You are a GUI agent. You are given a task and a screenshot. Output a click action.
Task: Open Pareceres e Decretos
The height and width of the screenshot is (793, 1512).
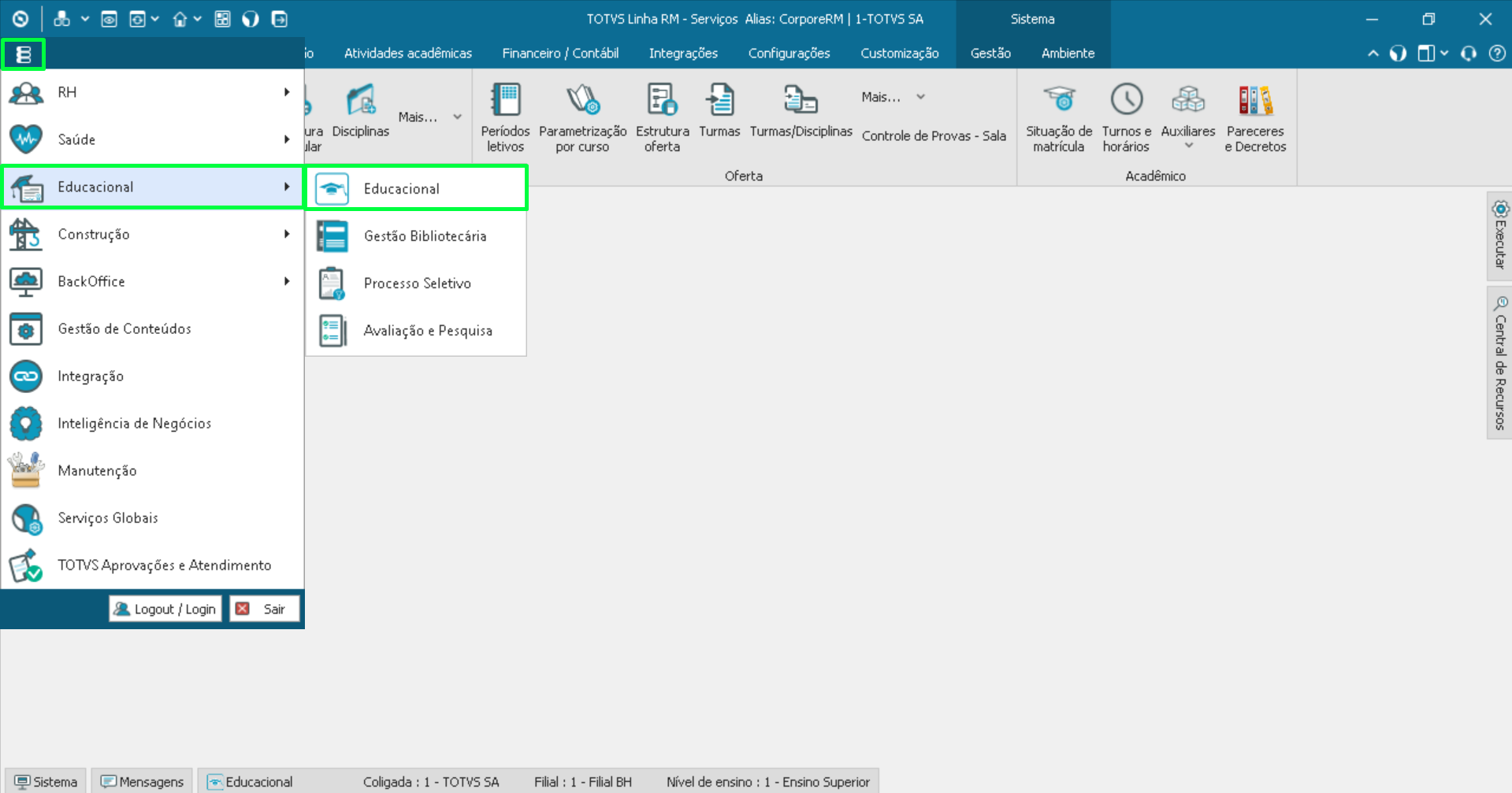coord(1255,117)
